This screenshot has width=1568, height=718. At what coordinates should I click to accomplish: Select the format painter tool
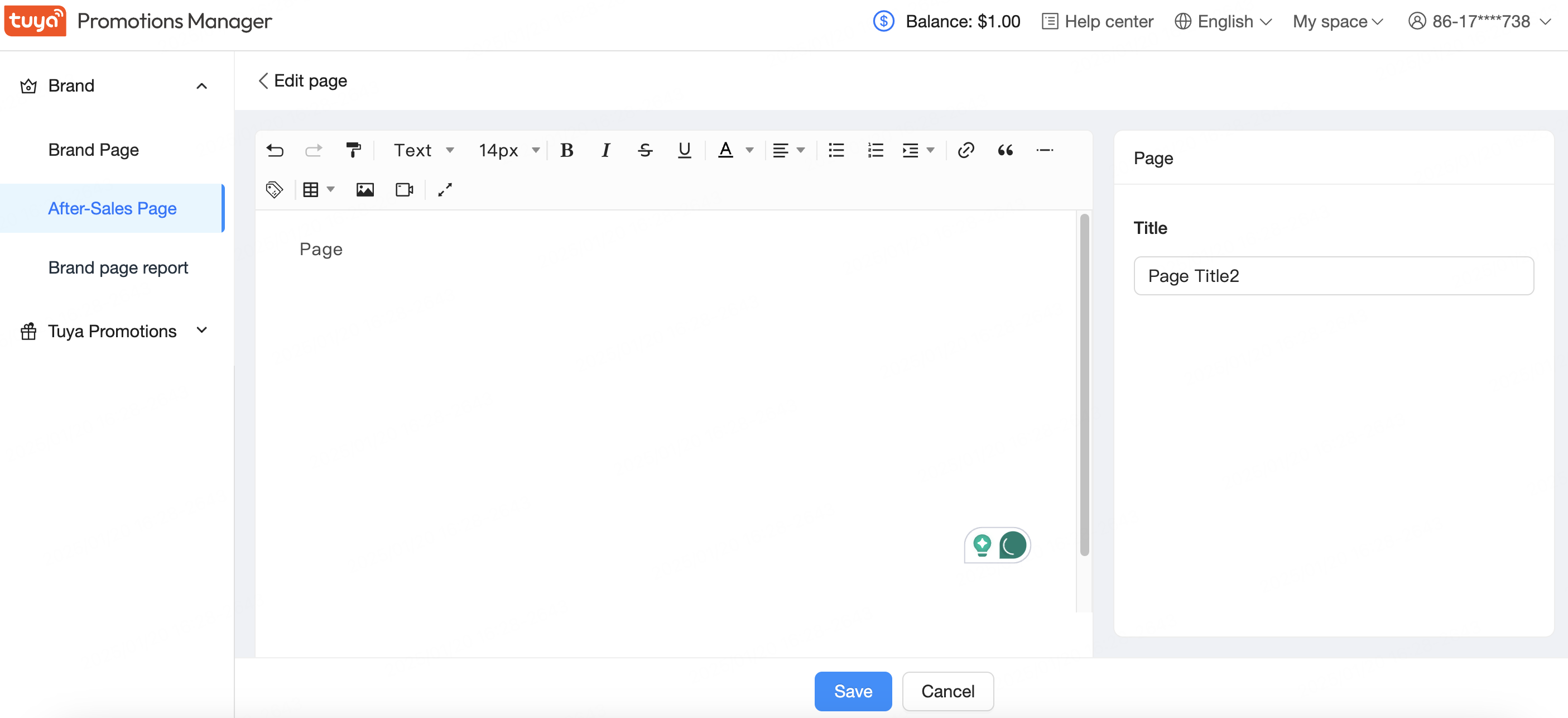click(x=353, y=150)
